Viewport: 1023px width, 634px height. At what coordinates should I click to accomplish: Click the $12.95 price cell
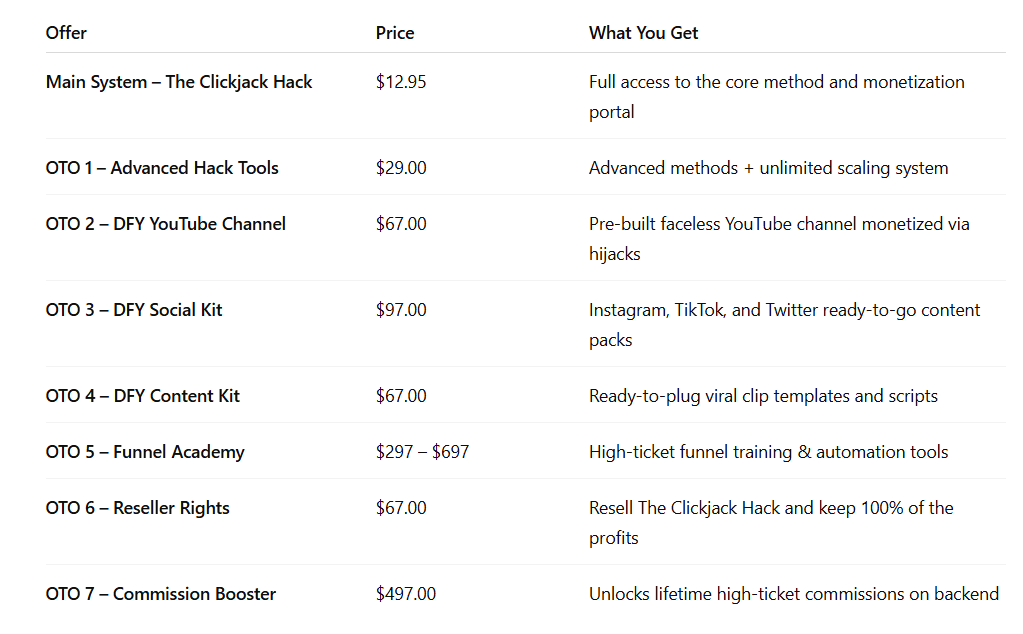click(x=401, y=82)
